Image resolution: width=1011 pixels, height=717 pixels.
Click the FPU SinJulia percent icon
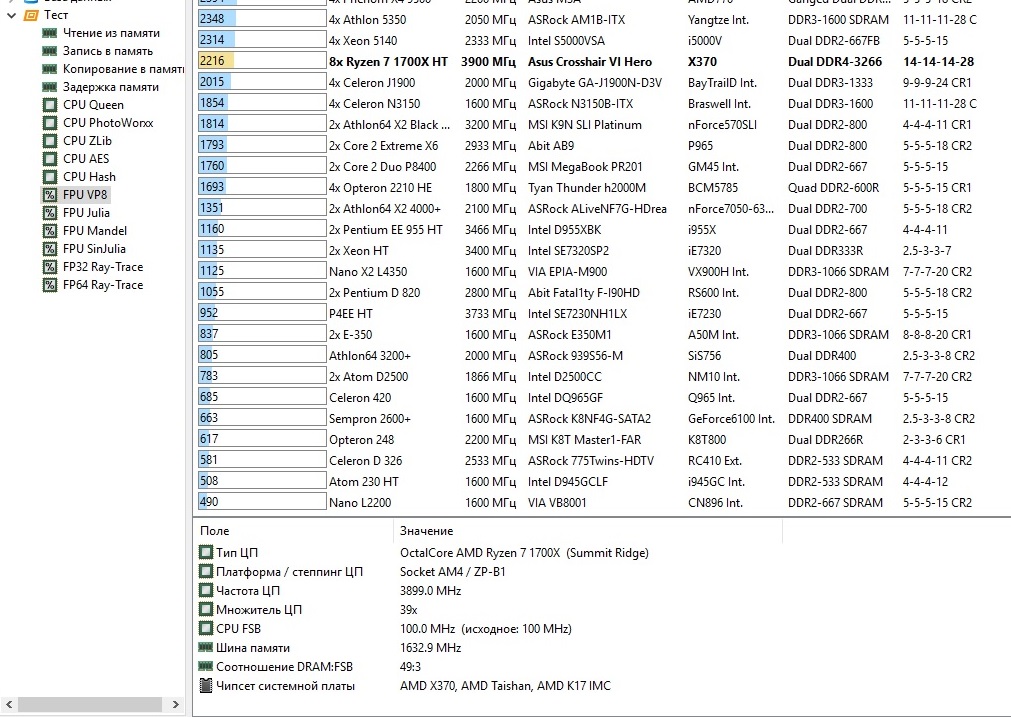click(x=50, y=249)
